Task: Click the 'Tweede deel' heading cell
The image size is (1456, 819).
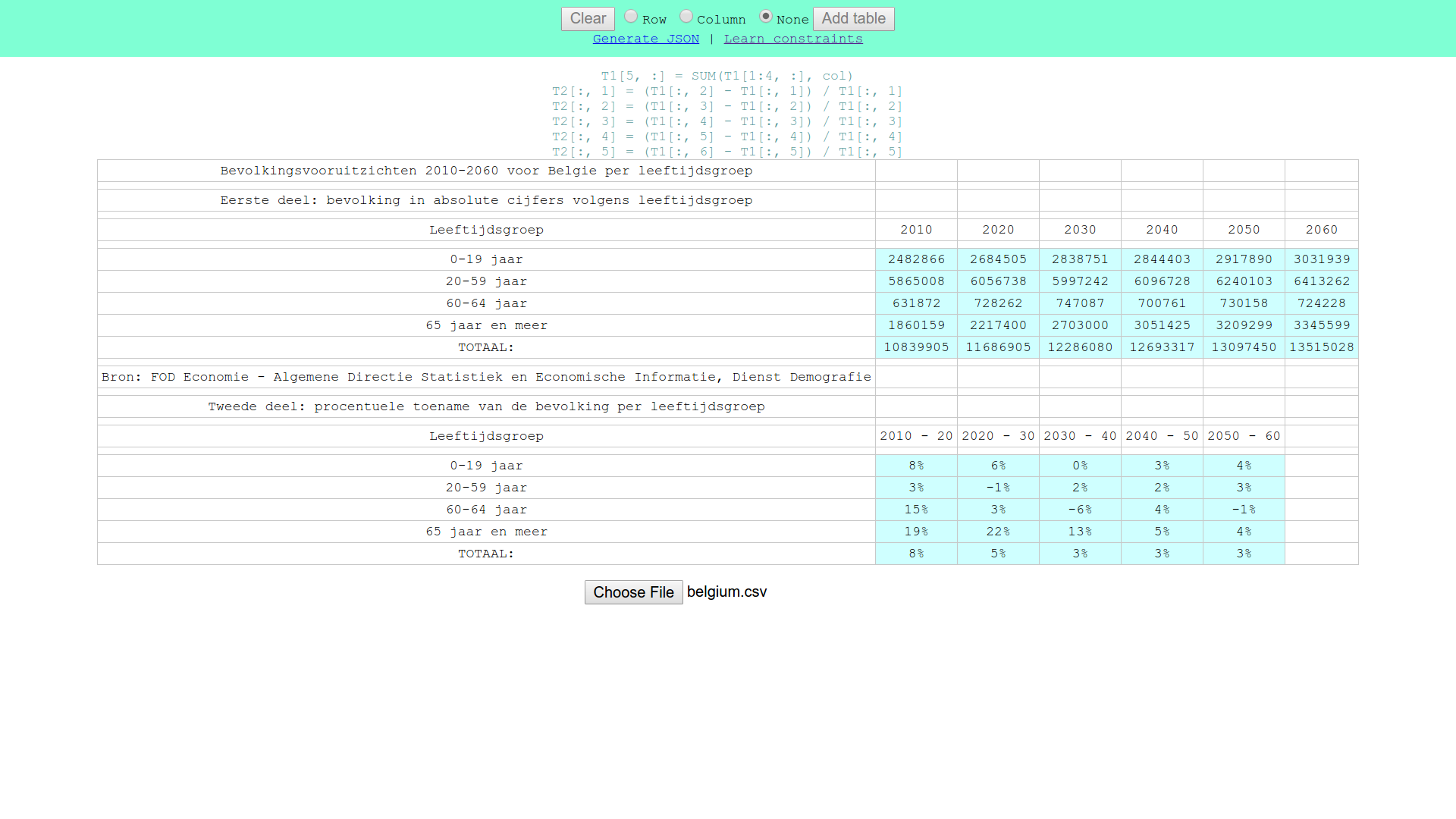Action: [x=486, y=406]
